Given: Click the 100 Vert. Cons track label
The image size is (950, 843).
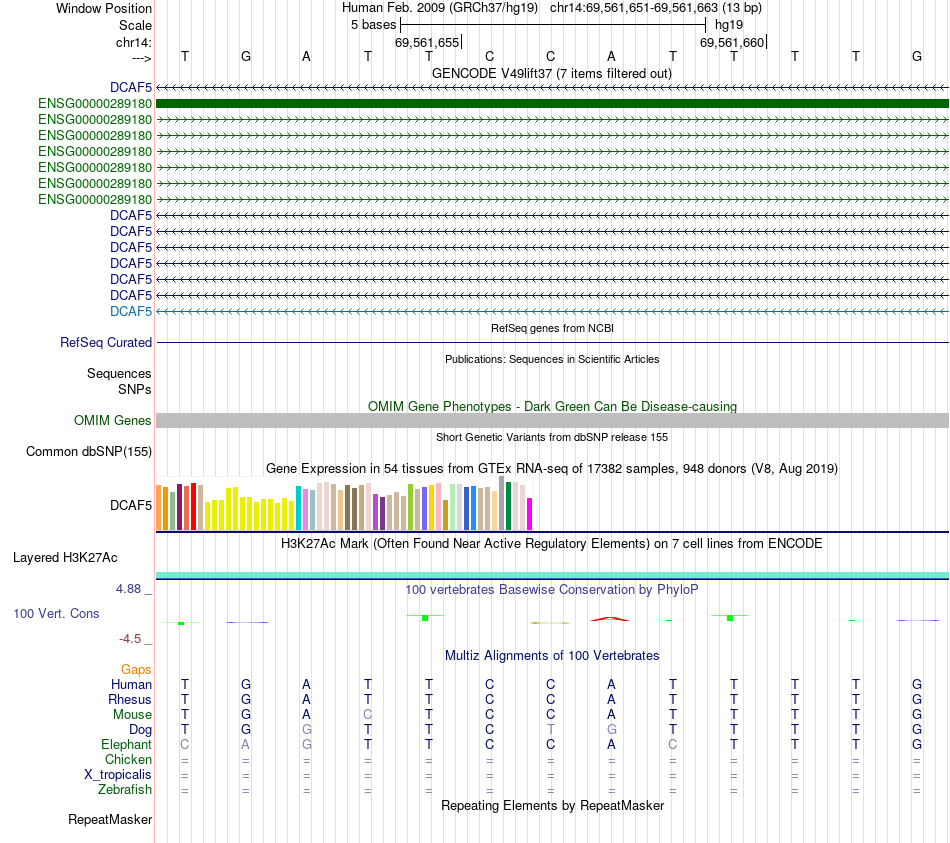Looking at the screenshot, I should pyautogui.click(x=56, y=613).
